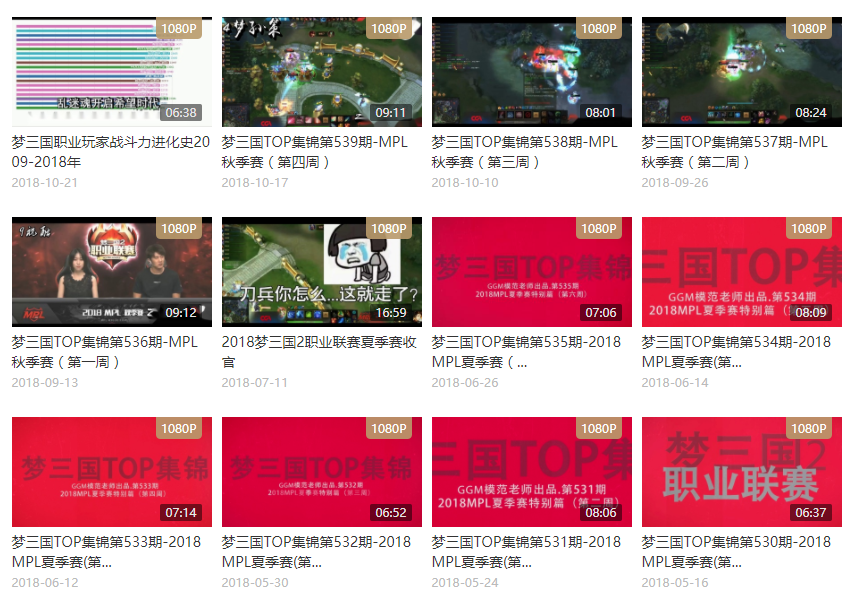The width and height of the screenshot is (848, 602).
Task: Click the 1080P badge on the 第539期 video
Action: [389, 29]
